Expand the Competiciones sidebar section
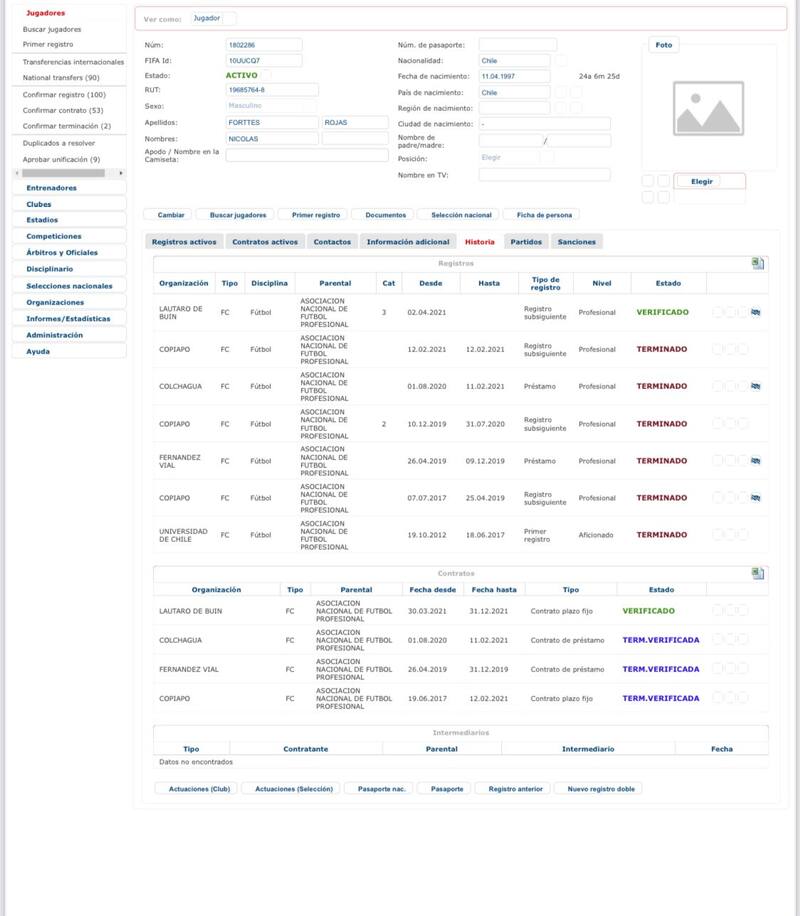Image resolution: width=800 pixels, height=916 pixels. pyautogui.click(x=69, y=236)
